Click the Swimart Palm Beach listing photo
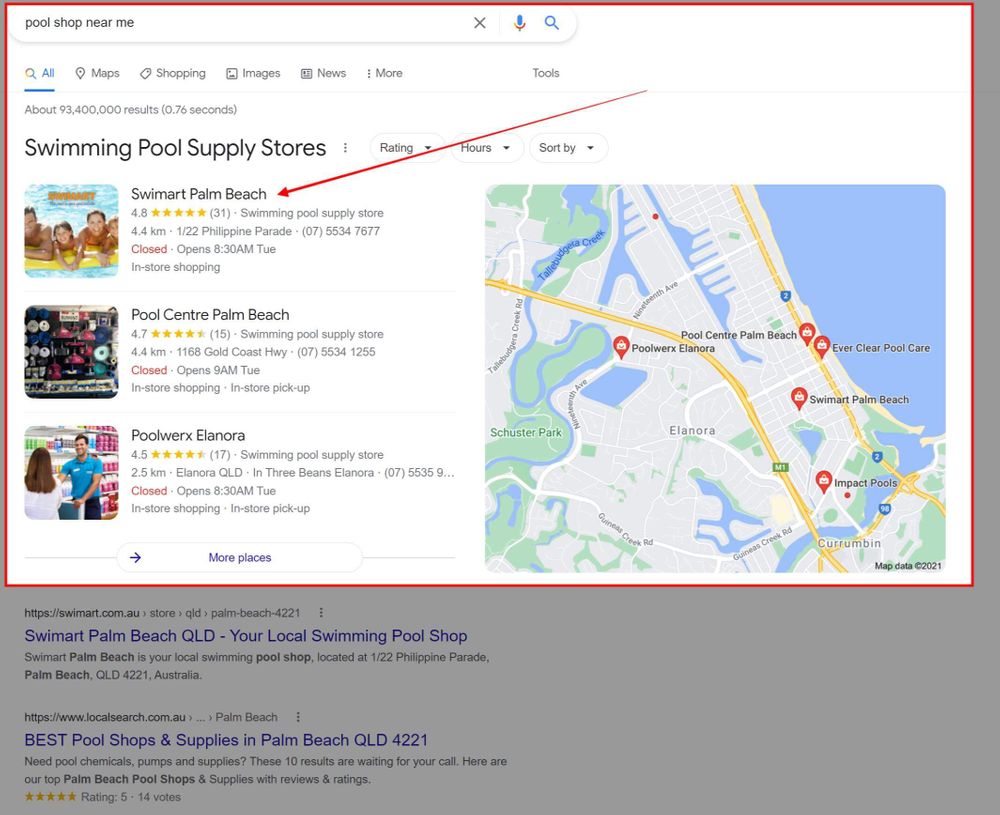 pyautogui.click(x=71, y=231)
